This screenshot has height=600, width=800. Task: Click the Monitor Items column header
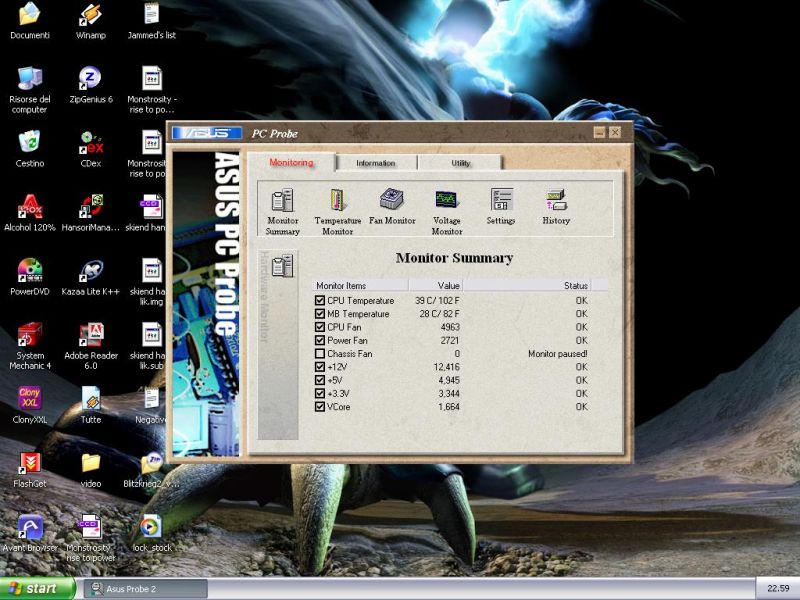click(360, 286)
